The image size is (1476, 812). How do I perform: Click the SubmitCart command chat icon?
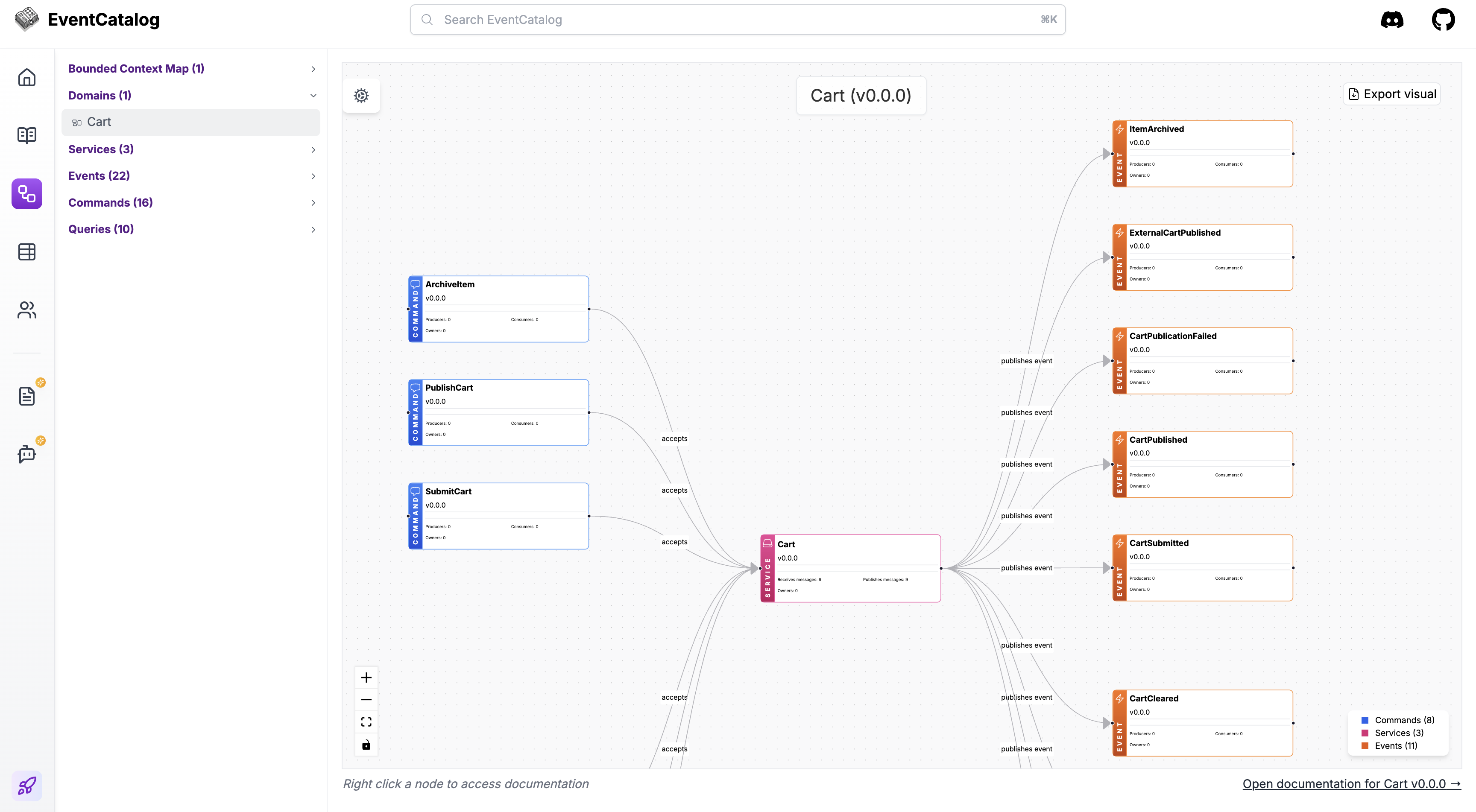click(416, 491)
